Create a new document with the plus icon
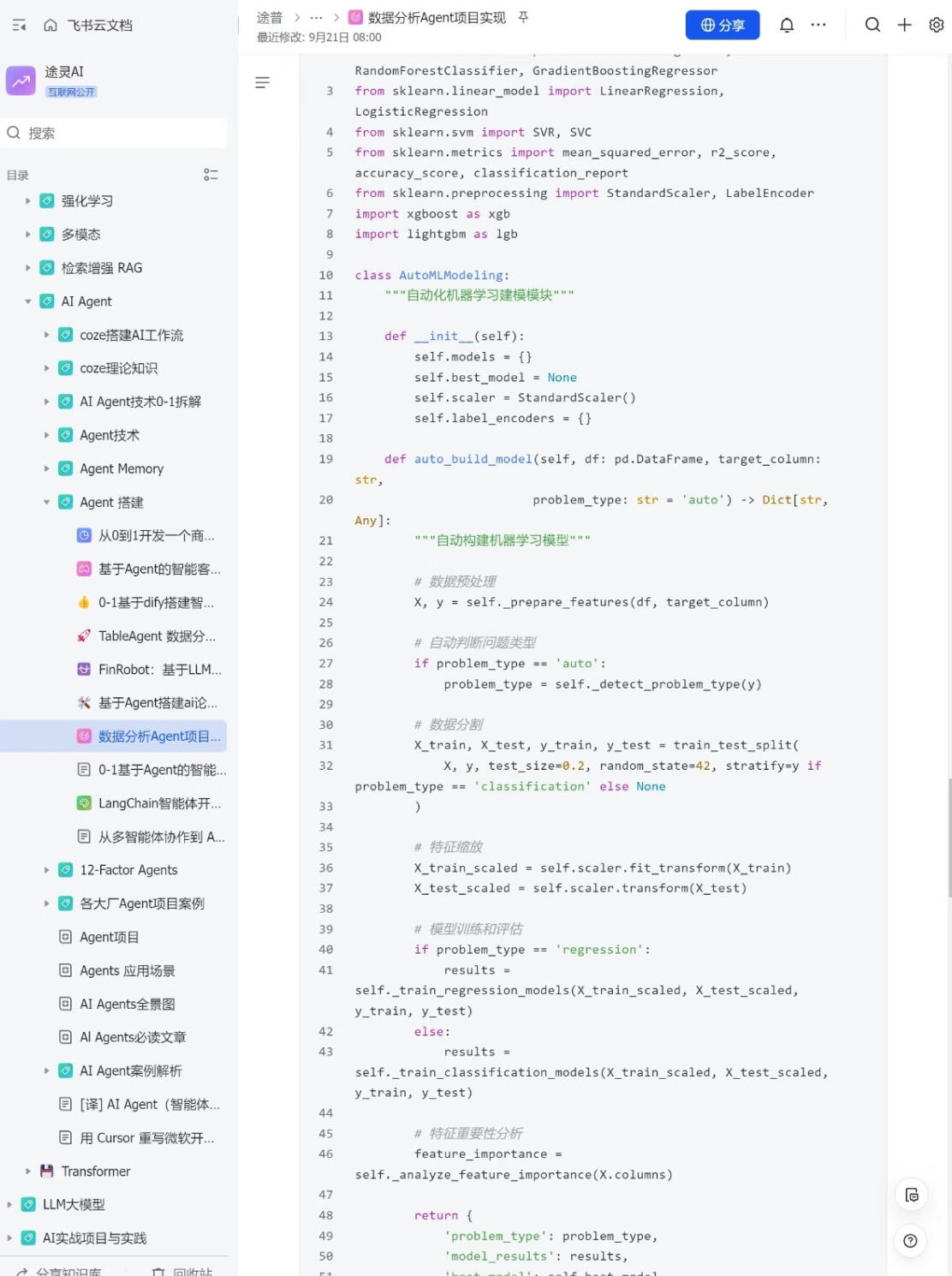 point(904,25)
